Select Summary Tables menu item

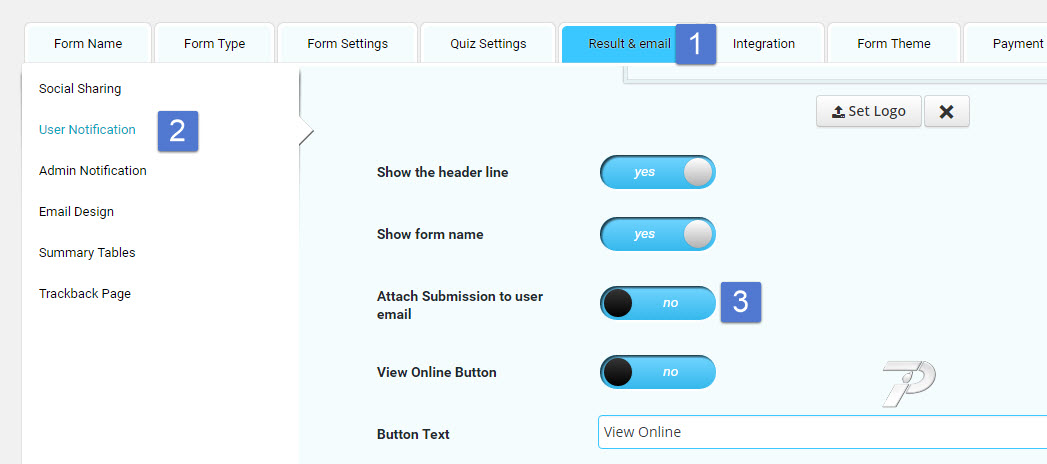(x=87, y=253)
